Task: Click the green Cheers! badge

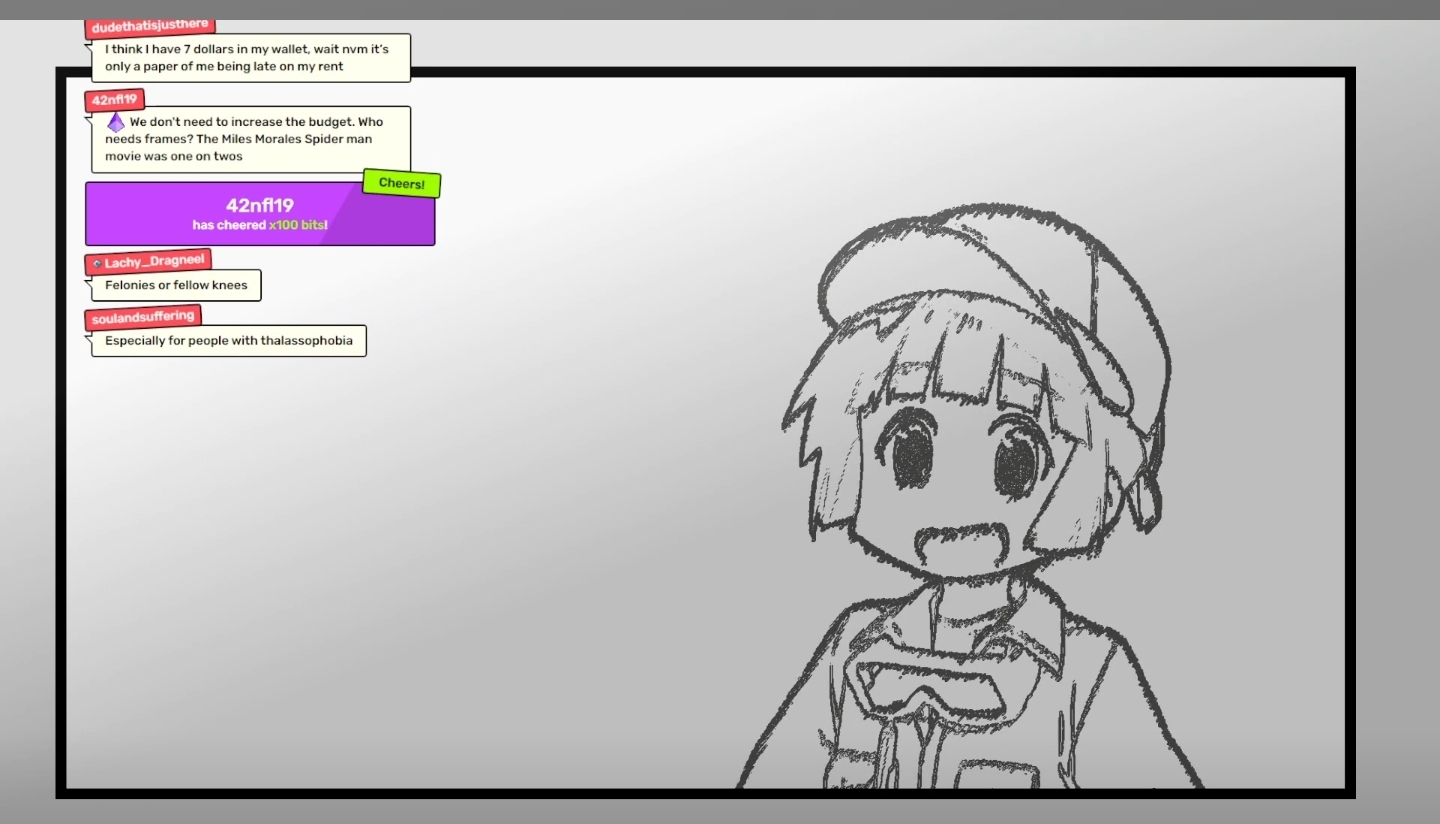Action: [x=401, y=183]
